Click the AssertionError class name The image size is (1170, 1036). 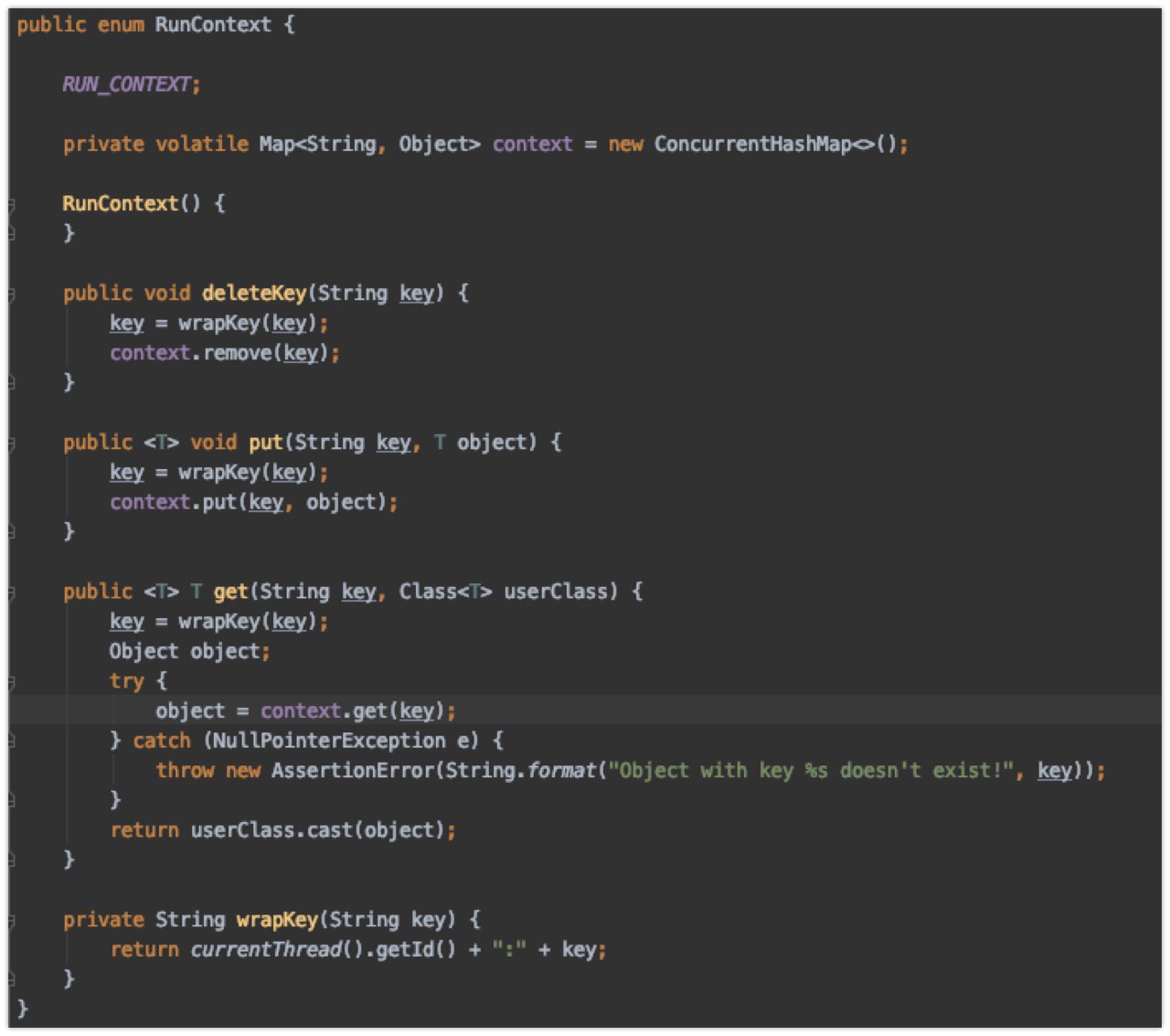(x=352, y=770)
